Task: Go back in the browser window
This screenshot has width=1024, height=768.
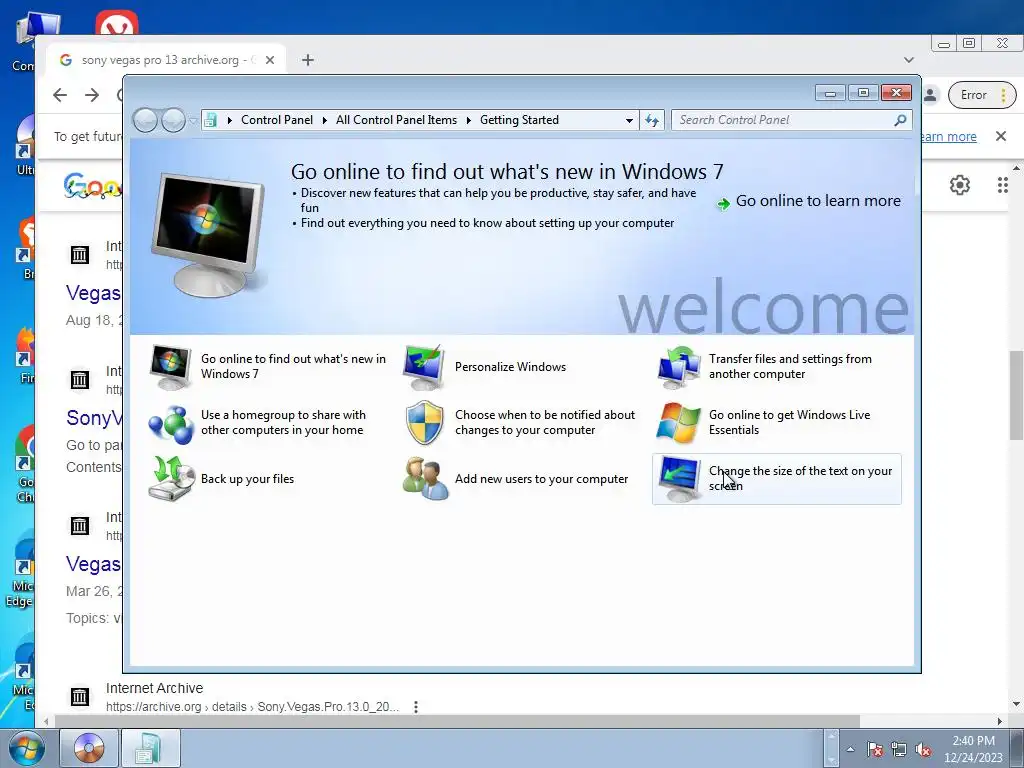Action: [60, 95]
